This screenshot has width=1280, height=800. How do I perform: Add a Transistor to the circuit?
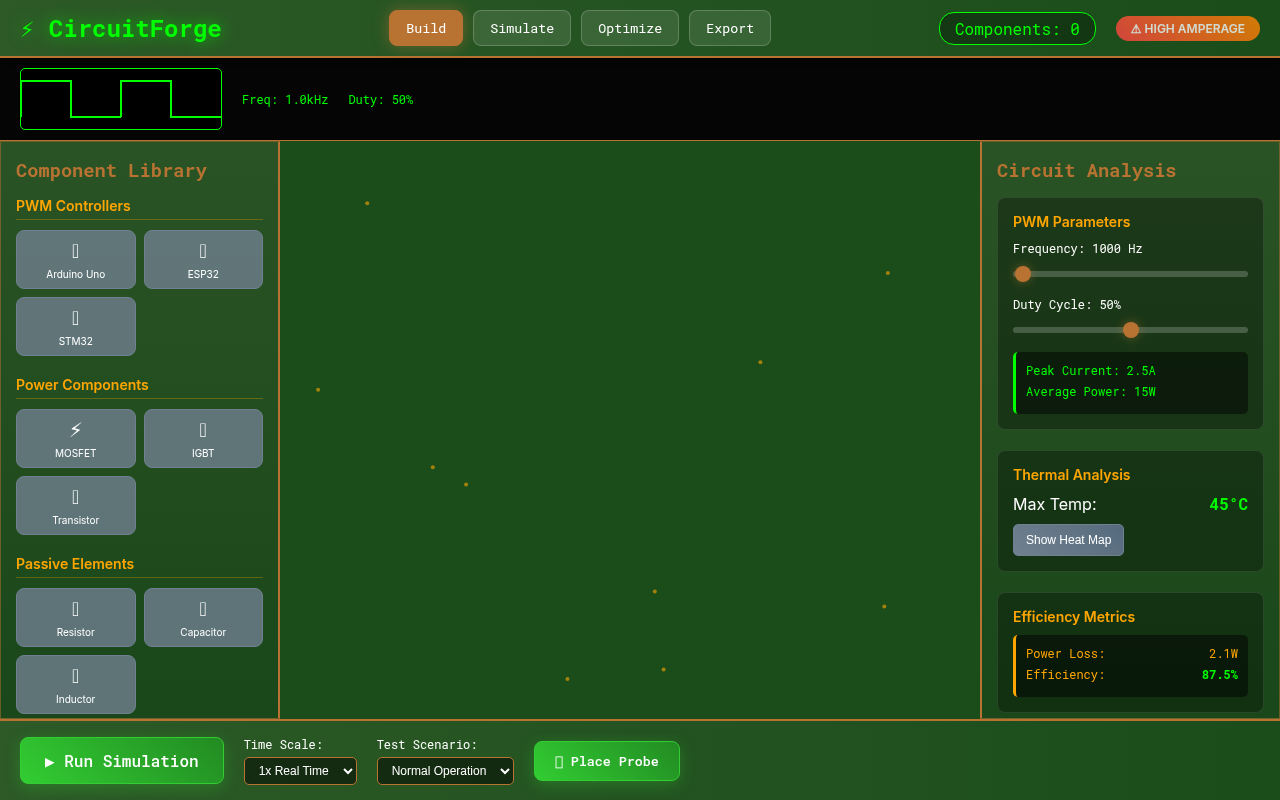(75, 505)
